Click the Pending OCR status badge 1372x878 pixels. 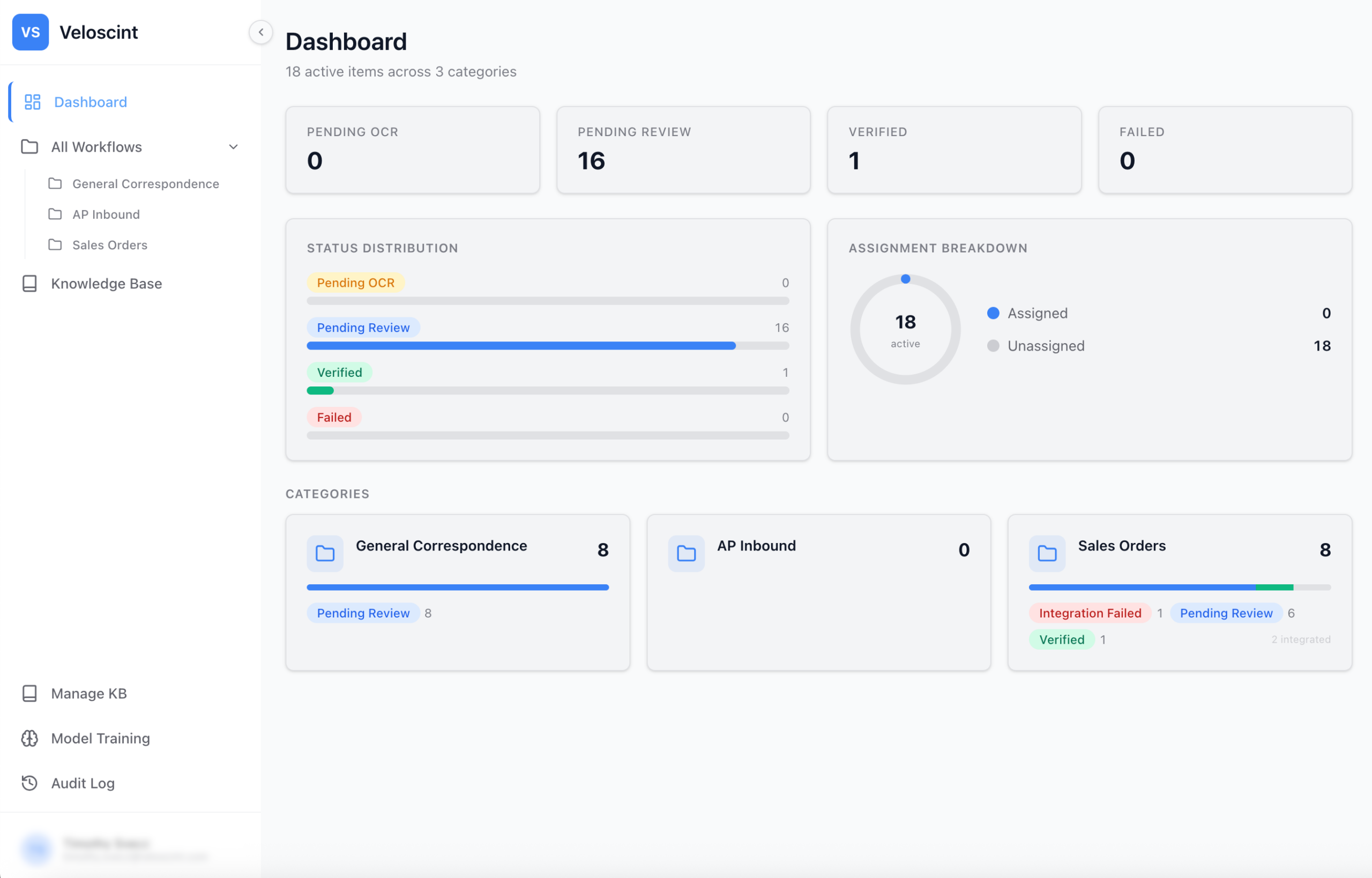coord(356,283)
